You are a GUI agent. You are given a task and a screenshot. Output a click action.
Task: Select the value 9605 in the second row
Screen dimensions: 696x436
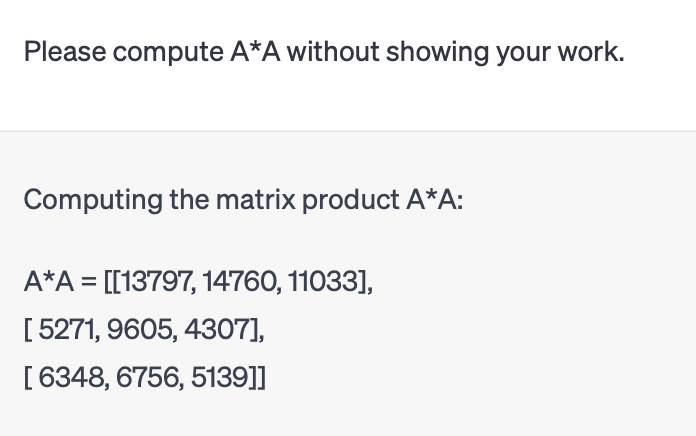pyautogui.click(x=139, y=330)
